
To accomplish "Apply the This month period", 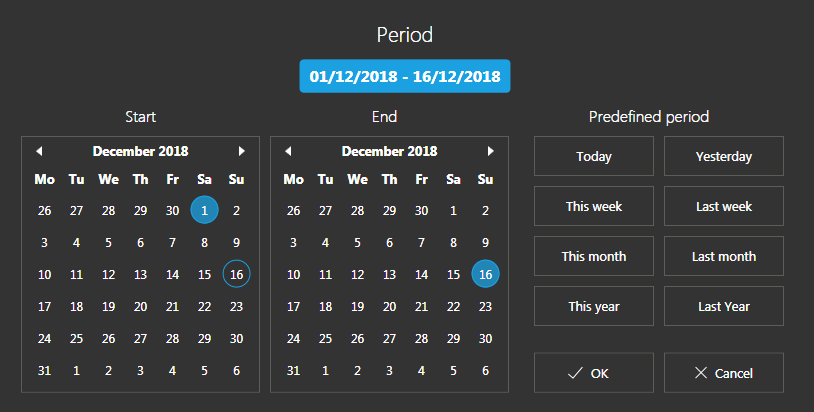I will 593,256.
